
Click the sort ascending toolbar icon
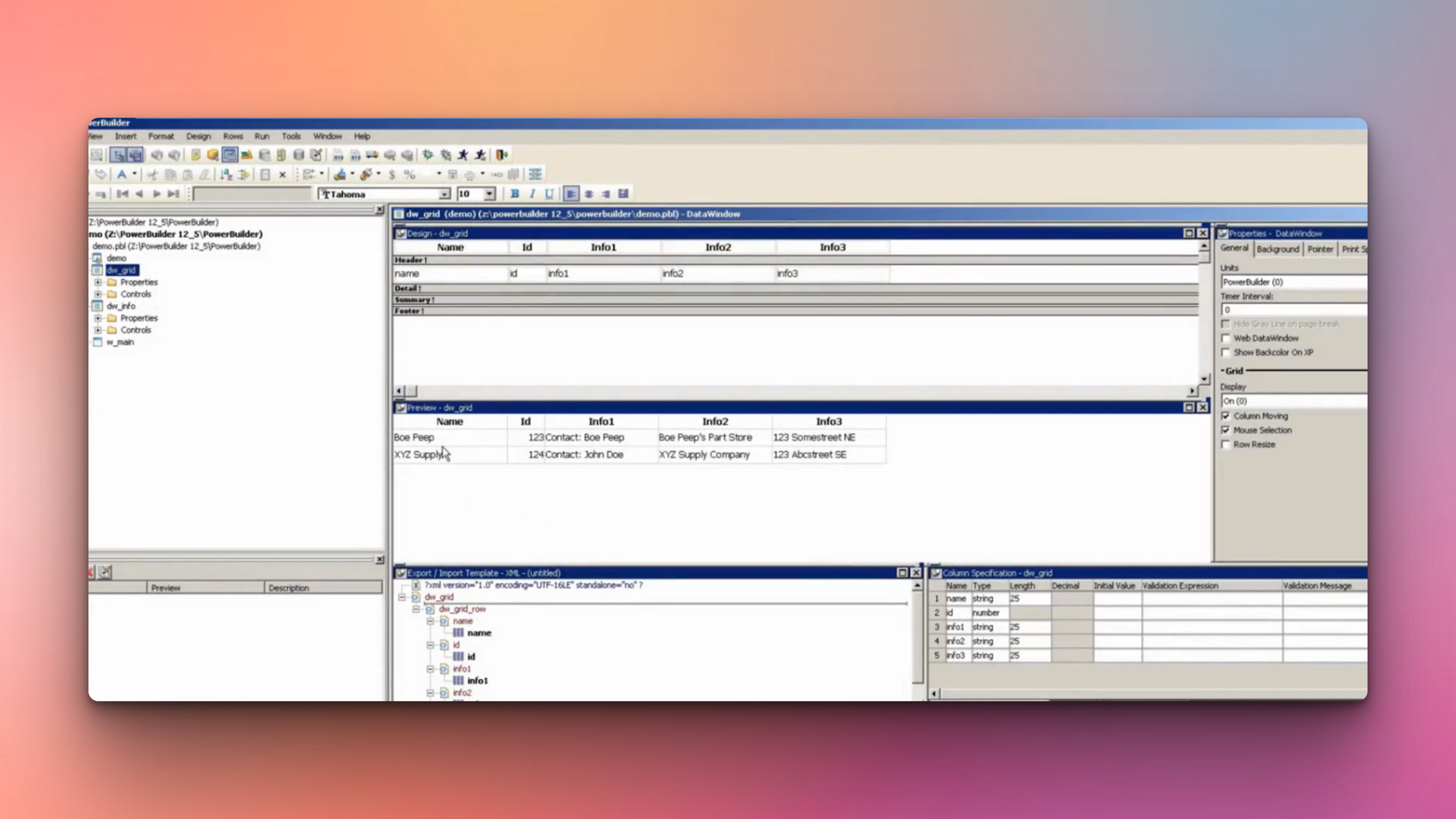[226, 173]
